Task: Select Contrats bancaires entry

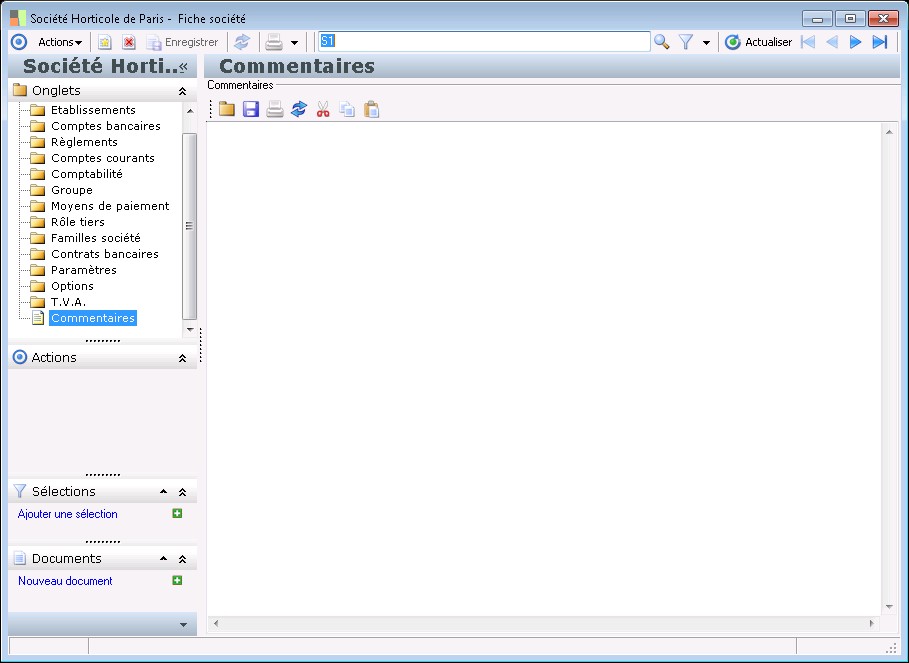Action: (x=104, y=254)
